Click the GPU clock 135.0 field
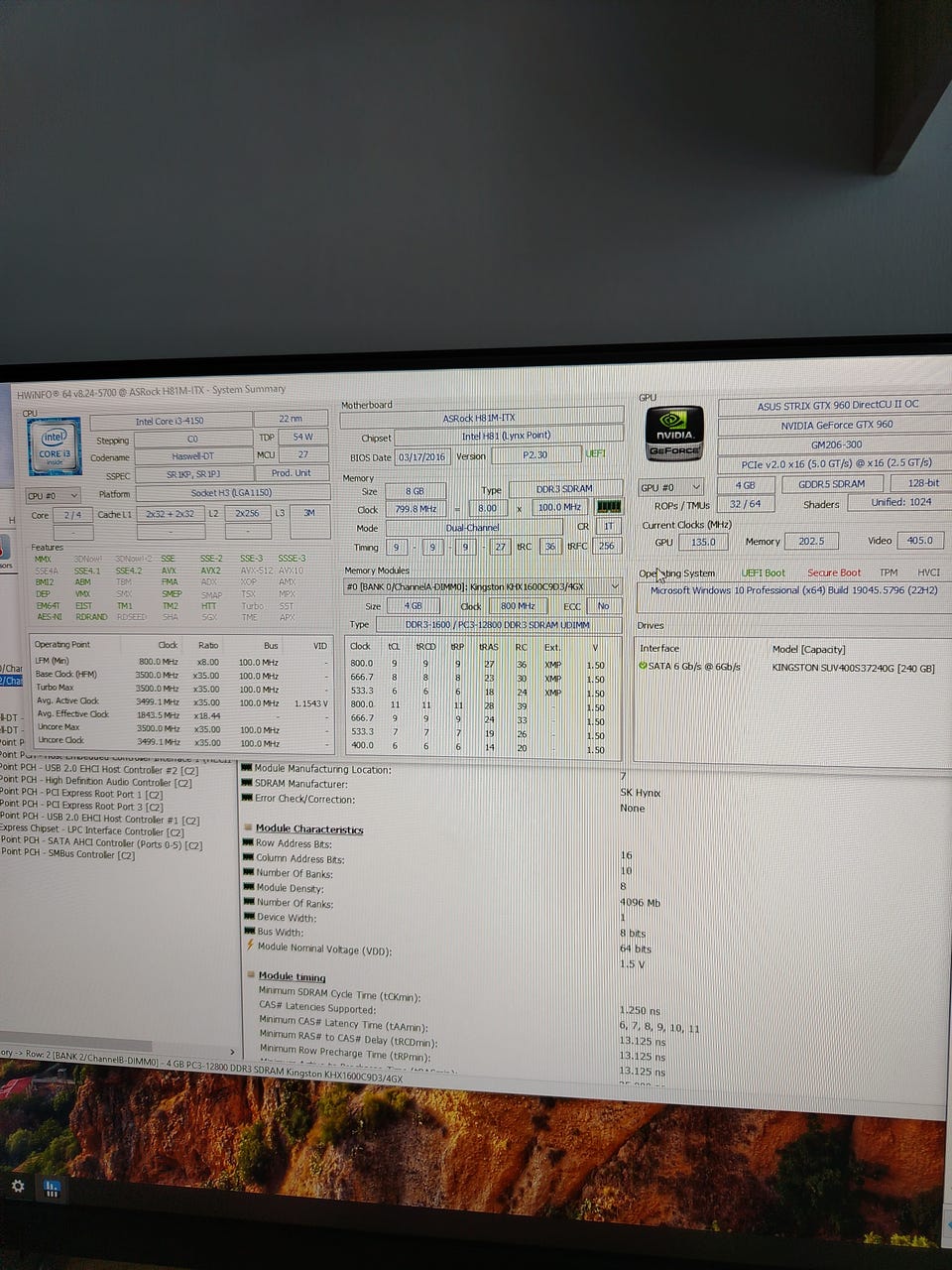Viewport: 952px width, 1270px height. (x=702, y=541)
